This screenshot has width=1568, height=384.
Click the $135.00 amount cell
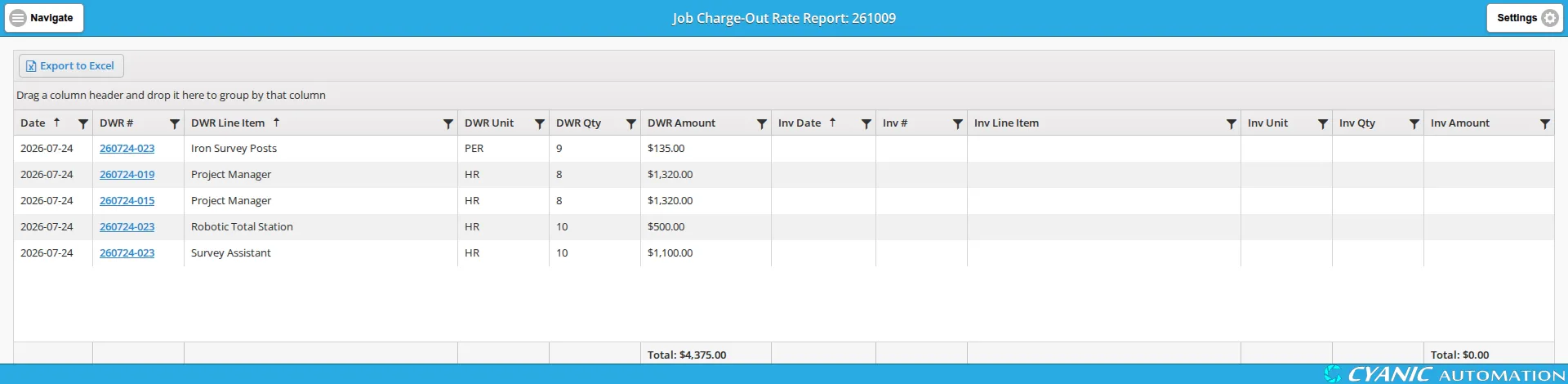pos(706,149)
